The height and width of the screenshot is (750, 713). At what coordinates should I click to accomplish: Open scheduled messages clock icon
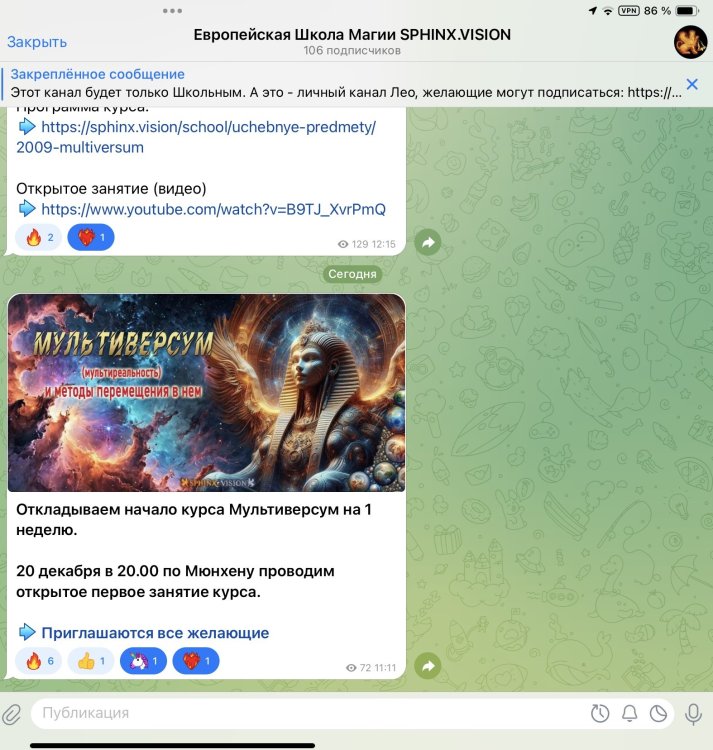[600, 714]
